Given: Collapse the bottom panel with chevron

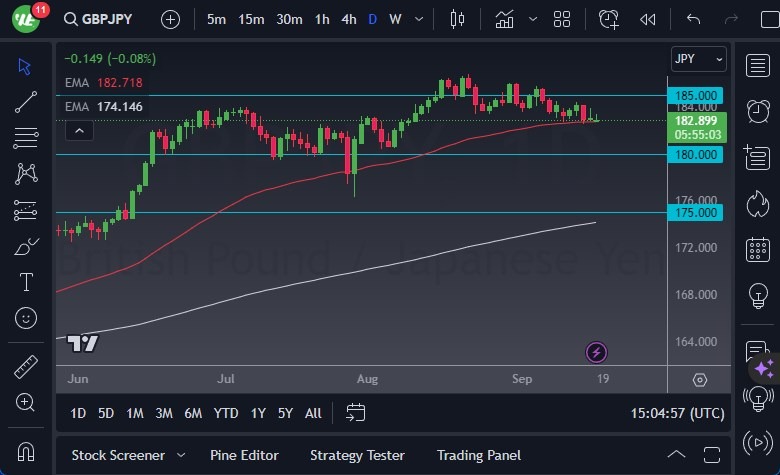Looking at the screenshot, I should (x=676, y=455).
